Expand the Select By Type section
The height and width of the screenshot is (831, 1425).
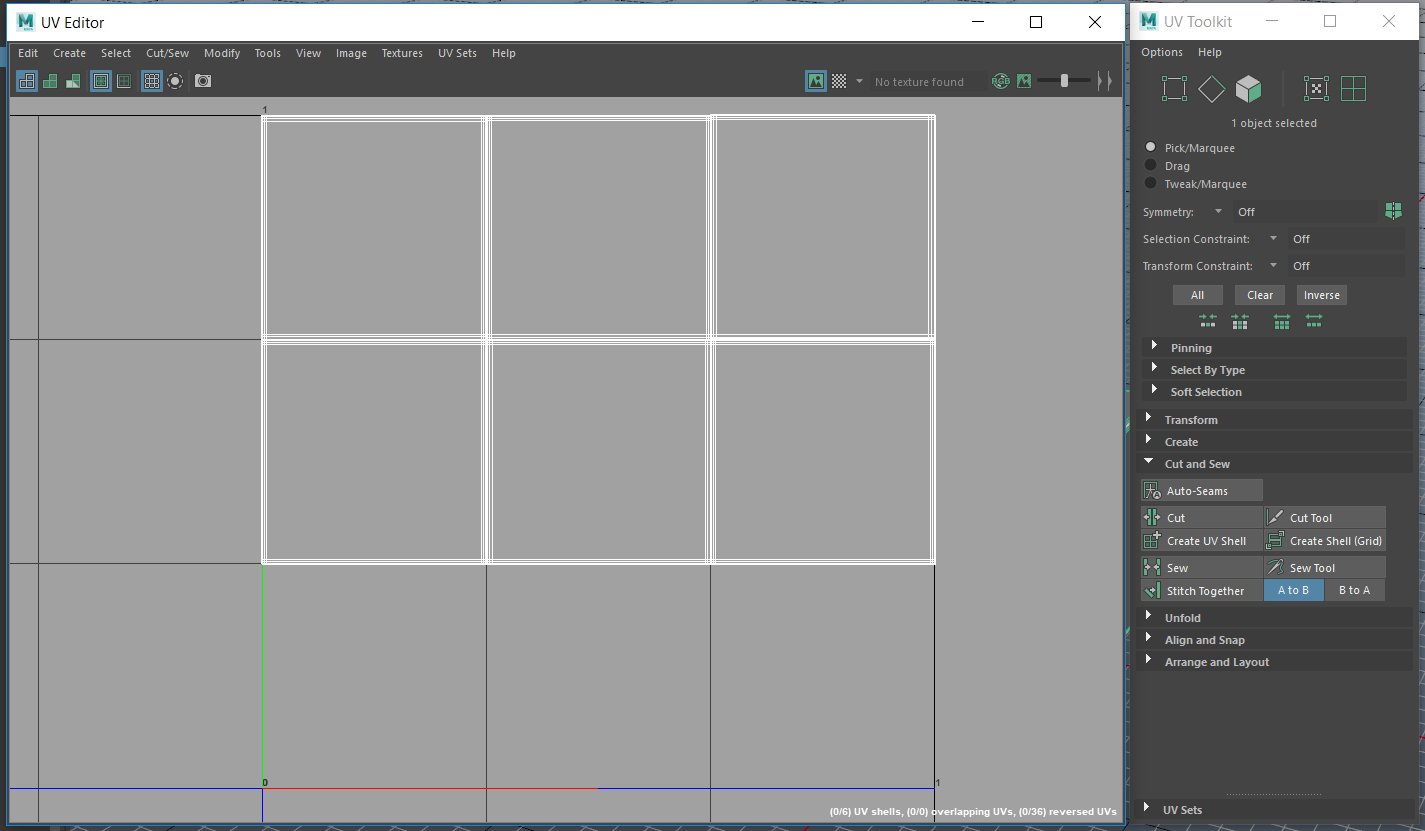[x=1274, y=369]
